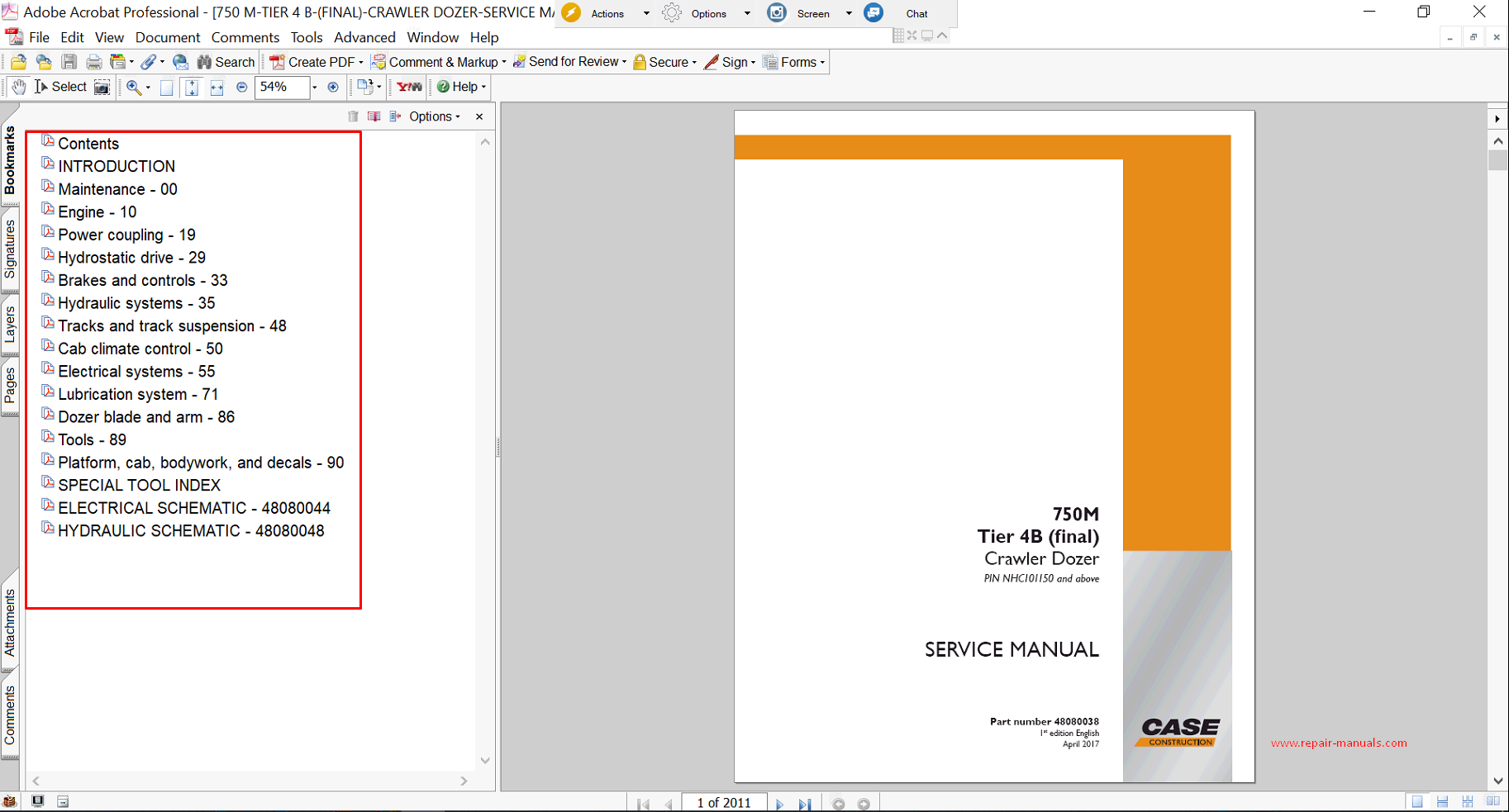Screen dimensions: 1509x812
Task: Click document vertical scrollbar down arrow
Action: tap(1498, 781)
